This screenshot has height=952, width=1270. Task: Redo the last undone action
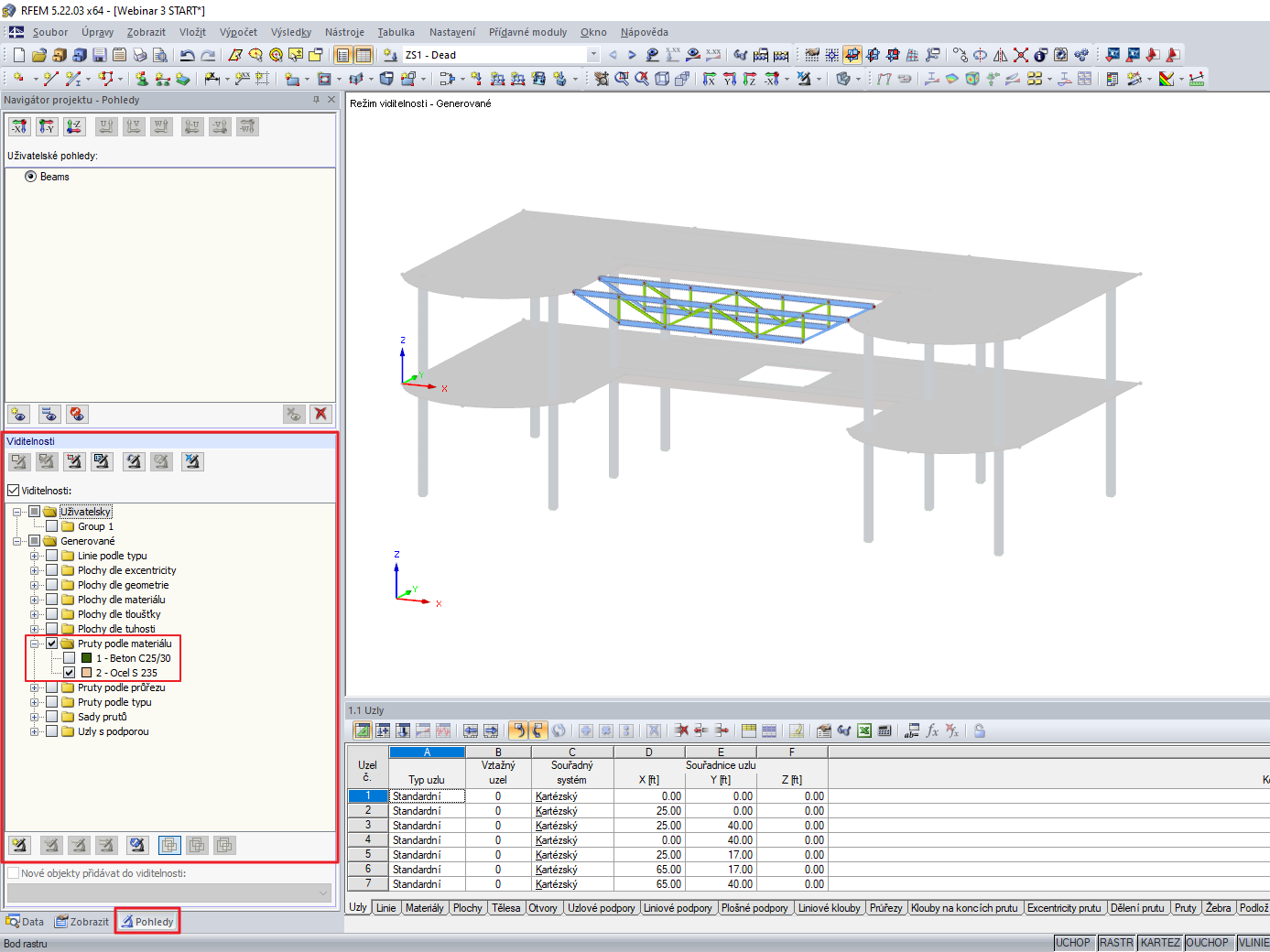tap(208, 55)
